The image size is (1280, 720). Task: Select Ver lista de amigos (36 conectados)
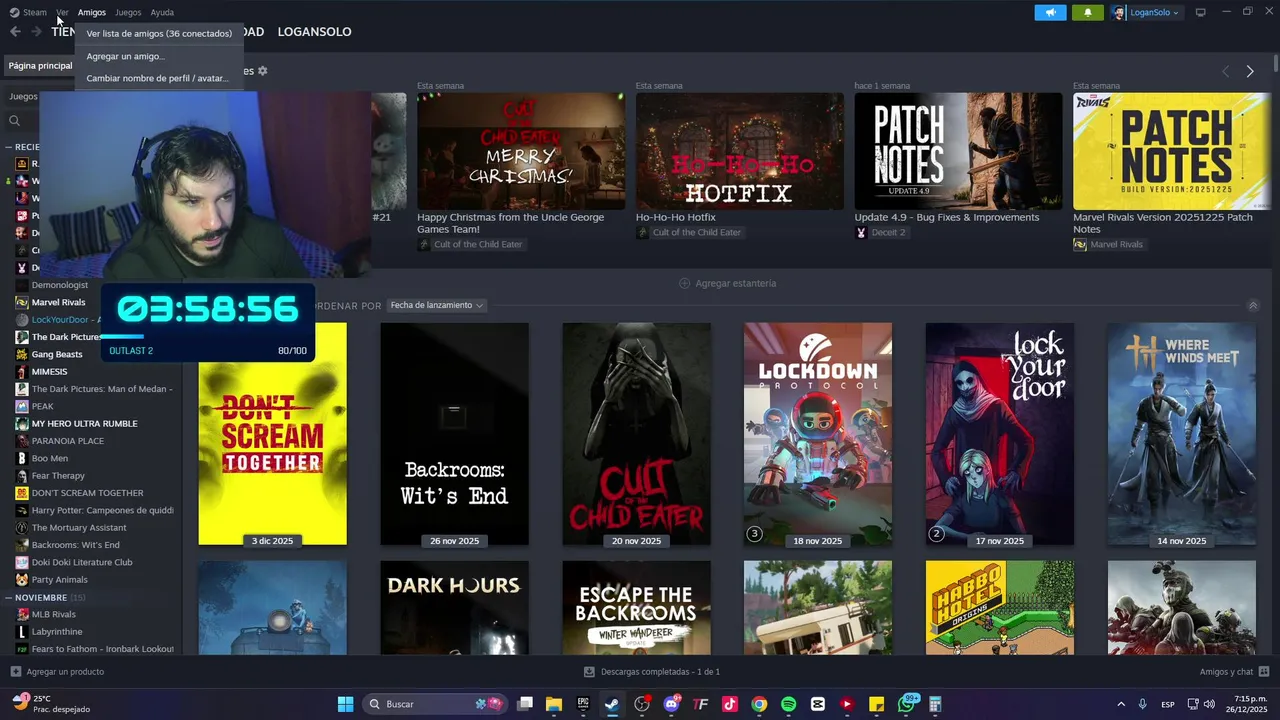[159, 33]
